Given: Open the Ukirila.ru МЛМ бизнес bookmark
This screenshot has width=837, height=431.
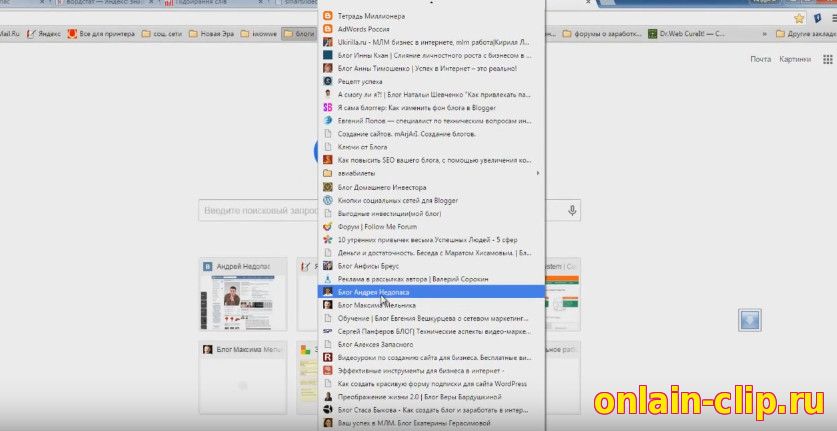Looking at the screenshot, I should [431, 42].
